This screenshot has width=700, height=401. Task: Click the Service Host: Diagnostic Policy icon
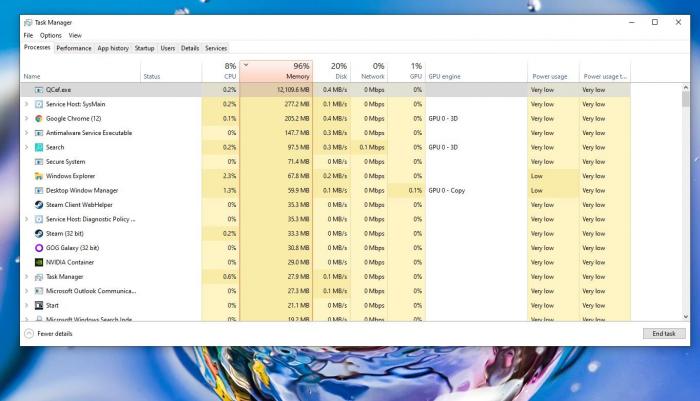(x=39, y=219)
